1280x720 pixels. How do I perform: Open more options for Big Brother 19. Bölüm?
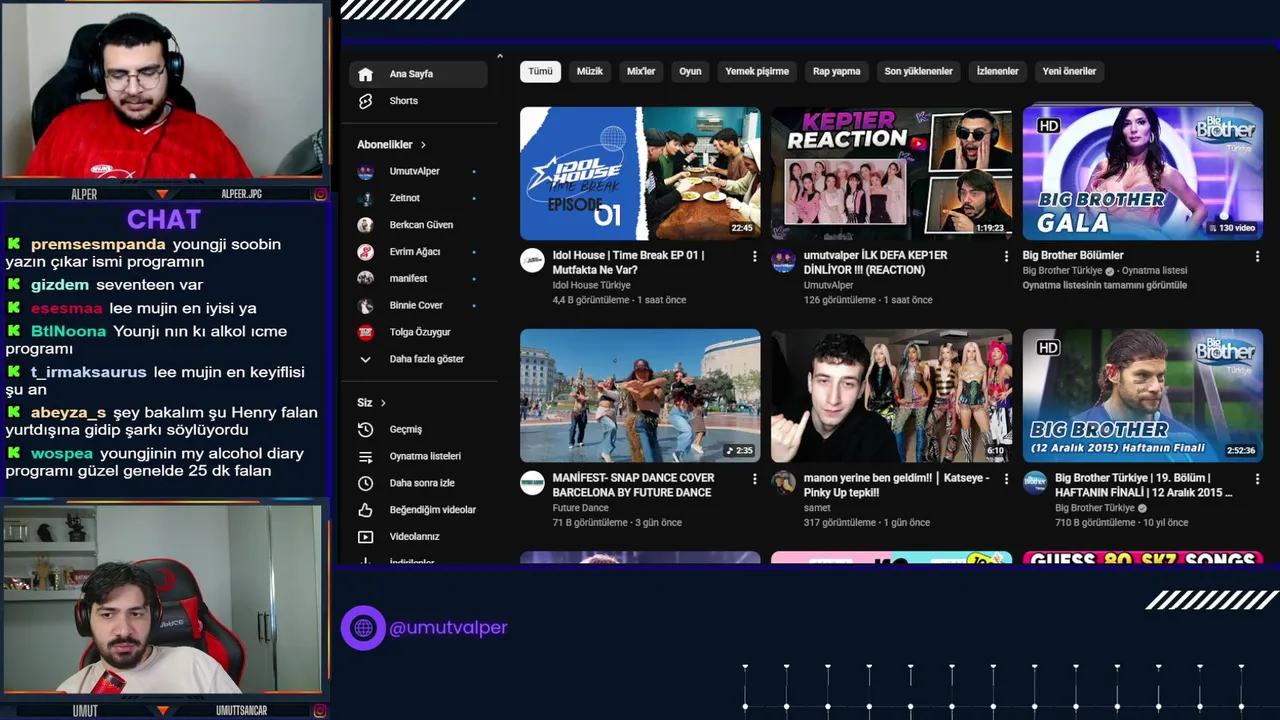1257,480
